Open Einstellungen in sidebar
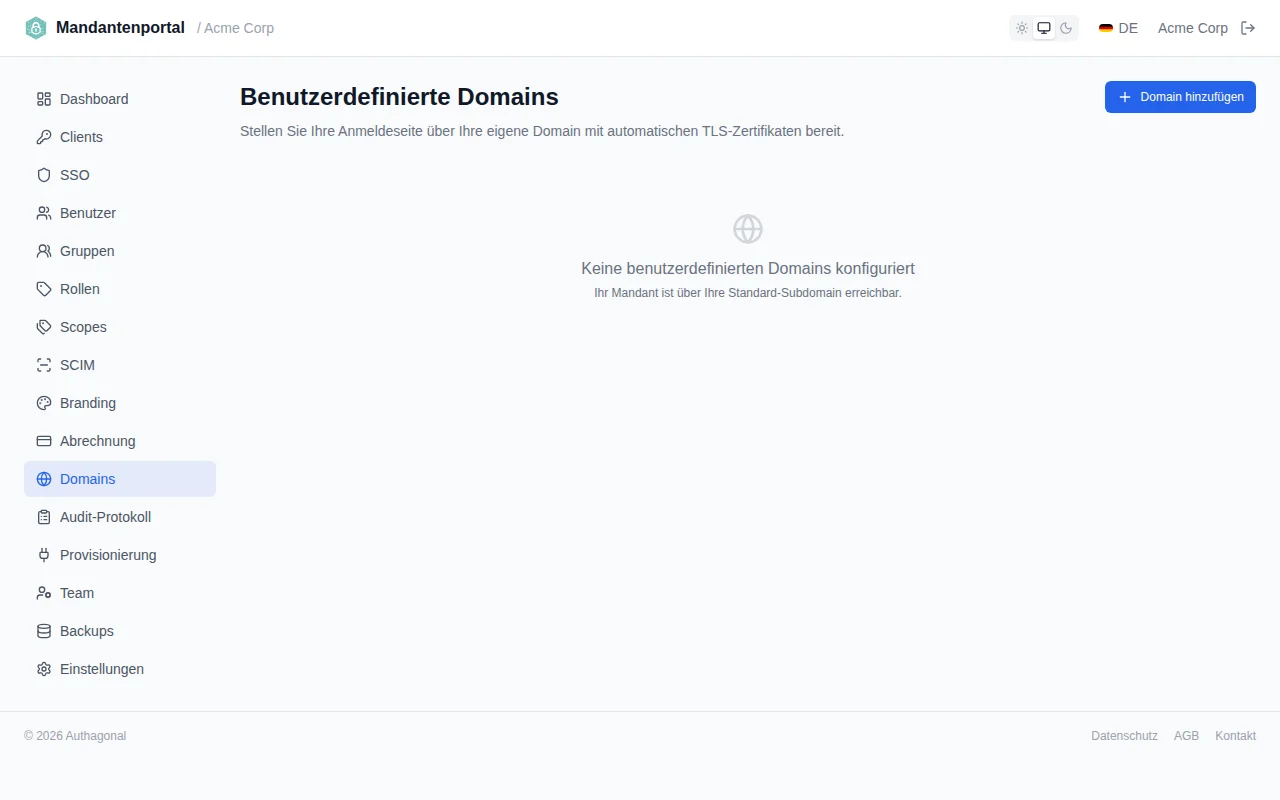This screenshot has width=1280, height=800. tap(120, 669)
